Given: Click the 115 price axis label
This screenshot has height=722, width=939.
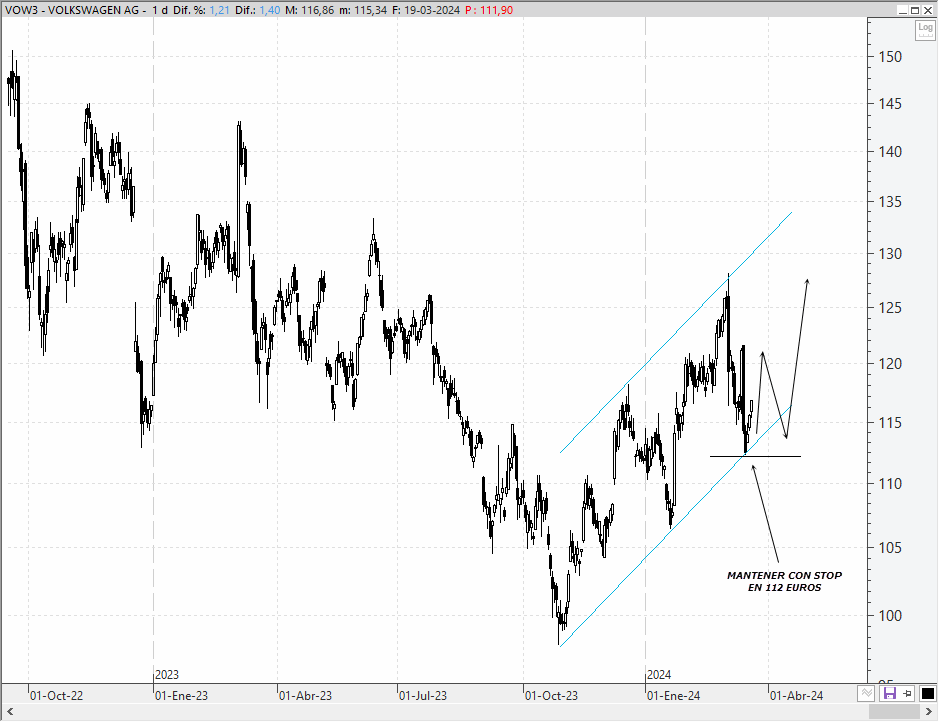Looking at the screenshot, I should tap(890, 423).
